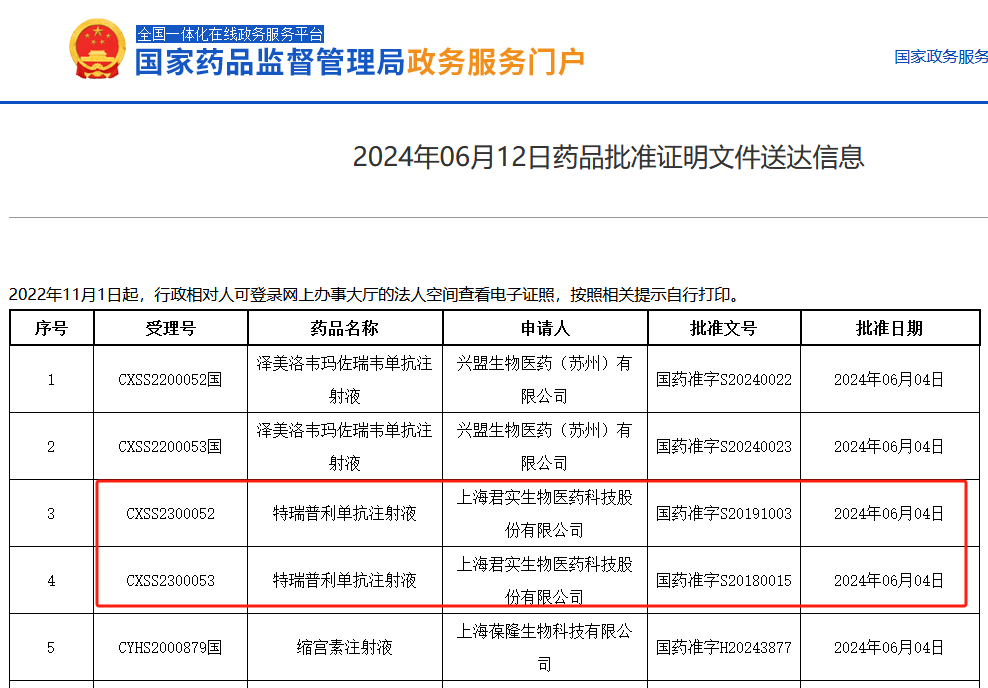Click the national emblem logo icon

pos(95,48)
